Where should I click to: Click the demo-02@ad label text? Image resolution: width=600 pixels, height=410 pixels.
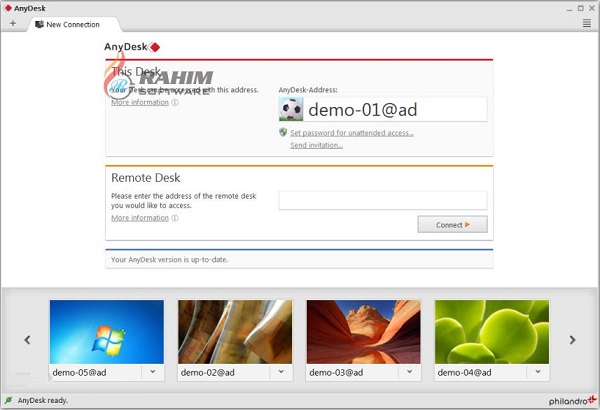click(x=208, y=372)
